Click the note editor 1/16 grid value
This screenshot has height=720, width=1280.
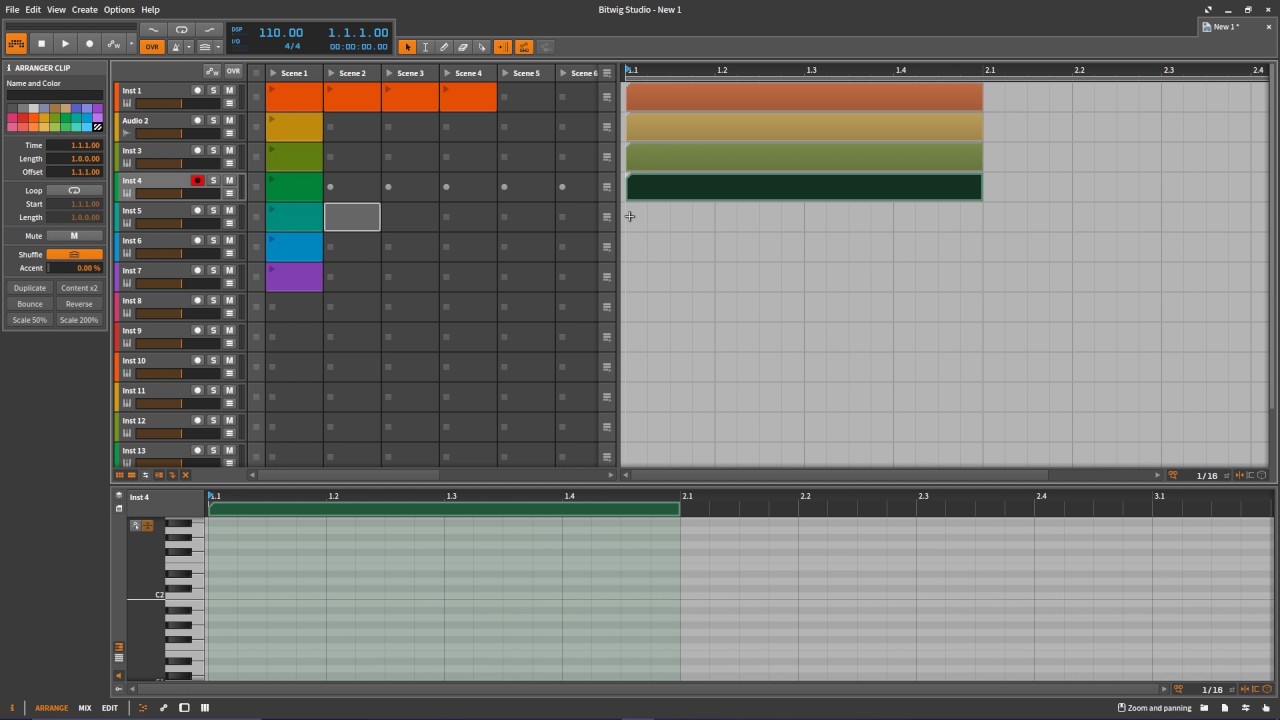(x=1212, y=689)
